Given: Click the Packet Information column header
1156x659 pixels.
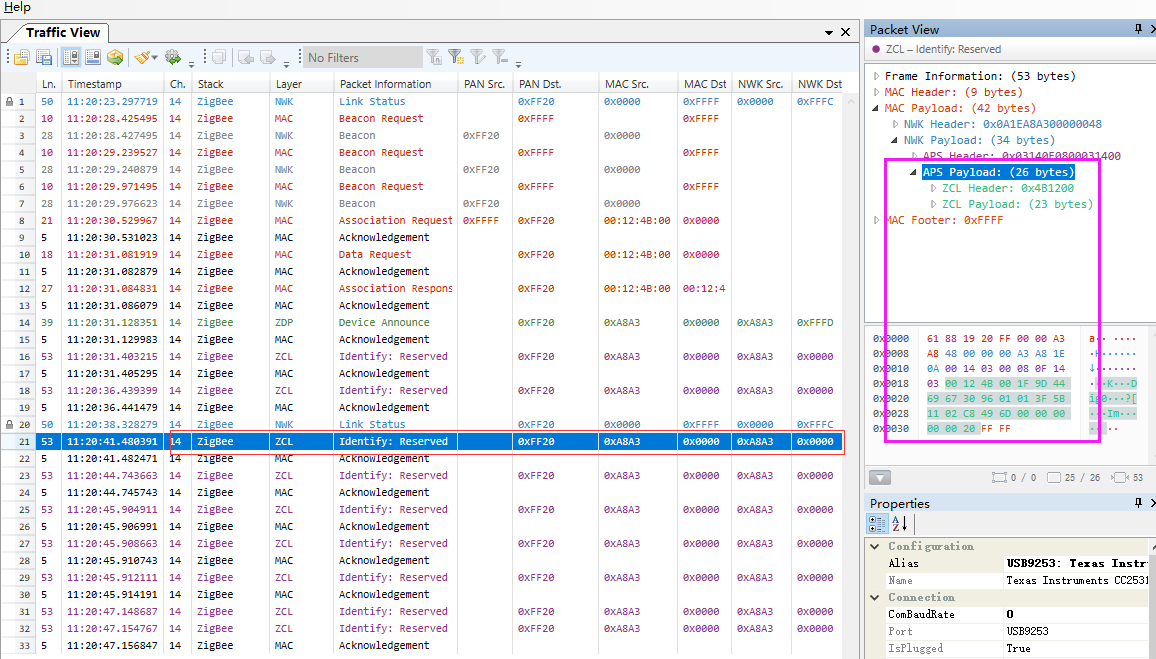Looking at the screenshot, I should click(385, 84).
